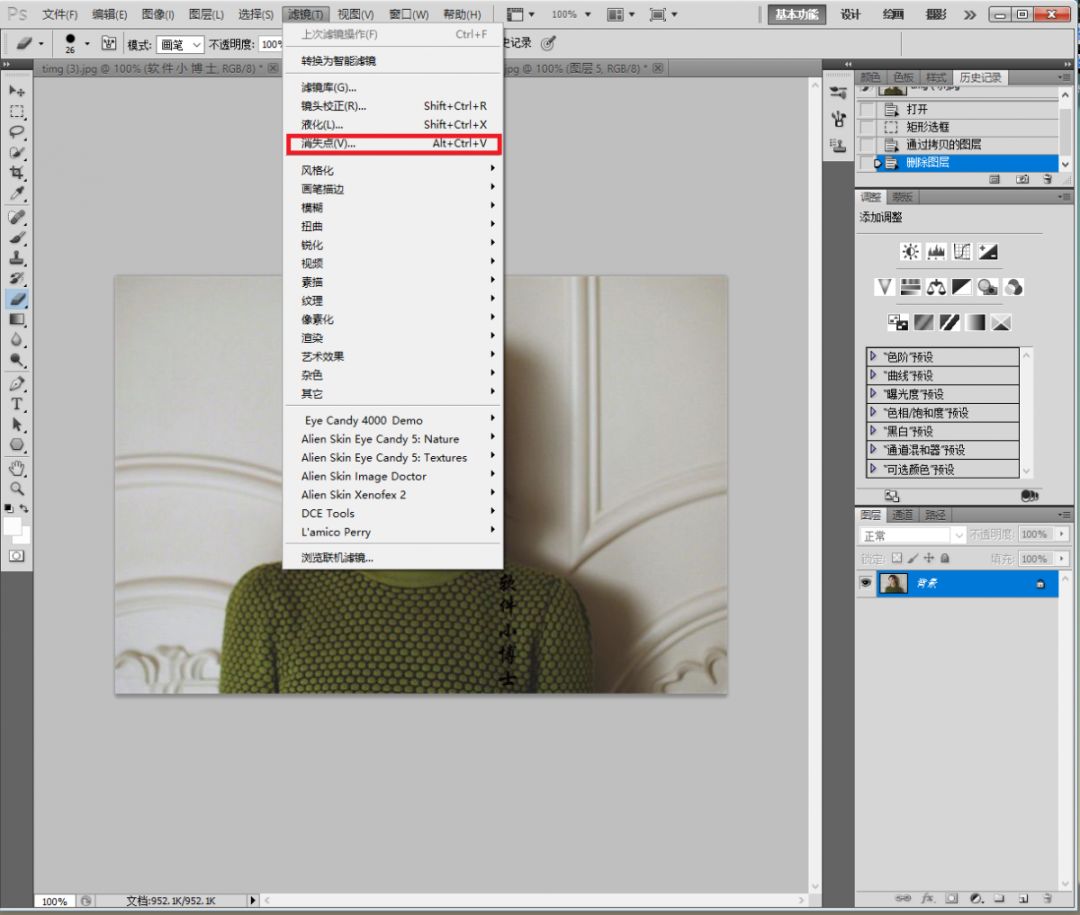Select the Eyedropper tool
This screenshot has width=1080, height=915.
pyautogui.click(x=17, y=194)
